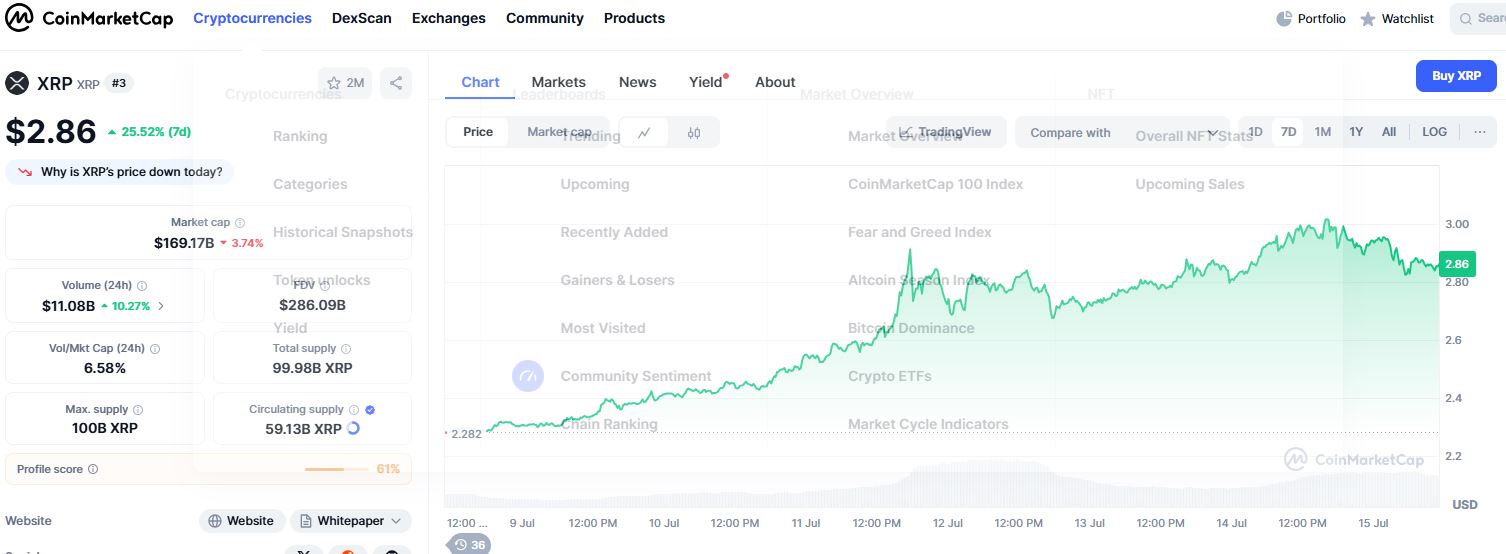The width and height of the screenshot is (1506, 554).
Task: Focus the Search input field
Action: point(1478,19)
